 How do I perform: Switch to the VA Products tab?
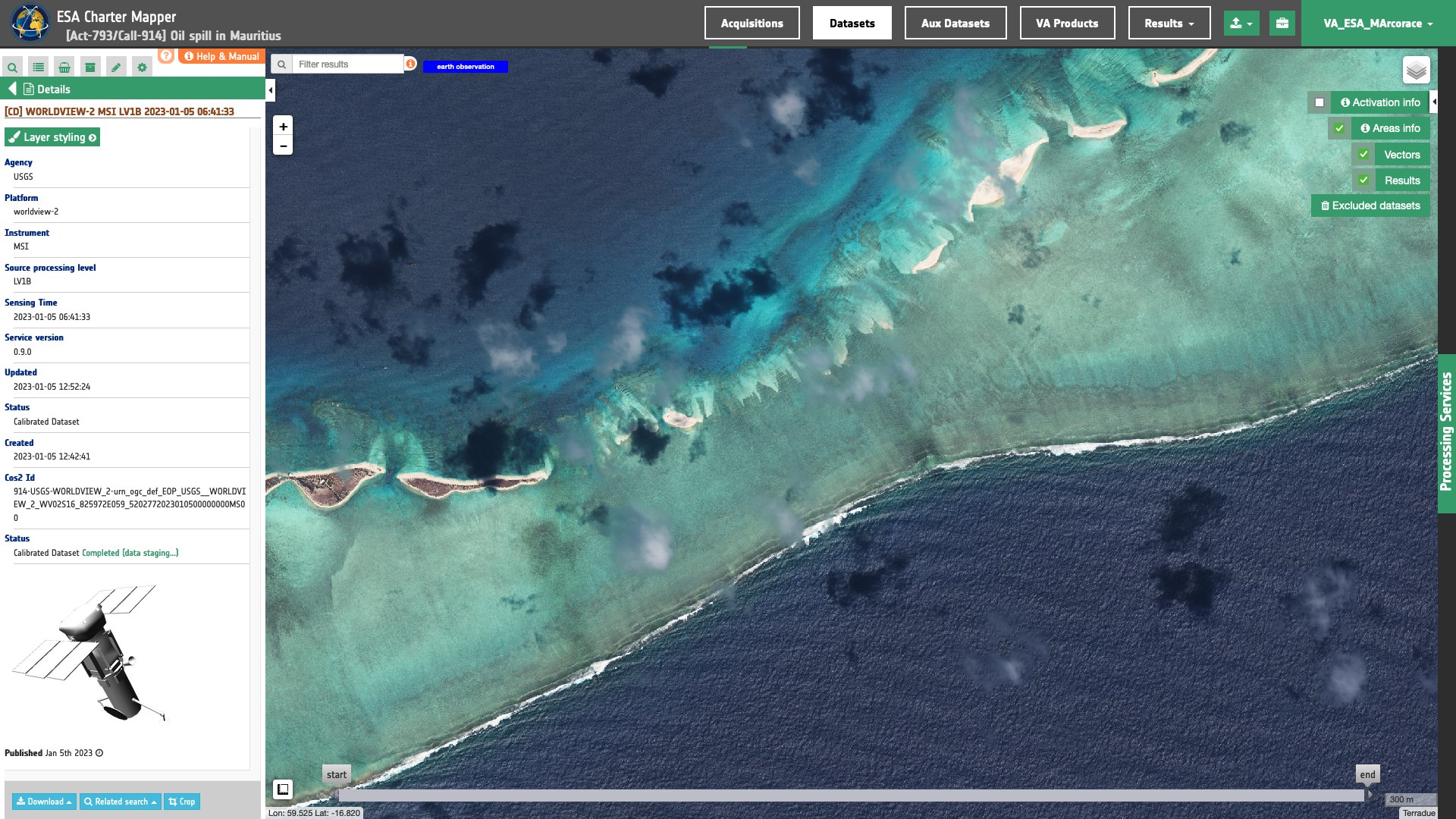pos(1067,24)
